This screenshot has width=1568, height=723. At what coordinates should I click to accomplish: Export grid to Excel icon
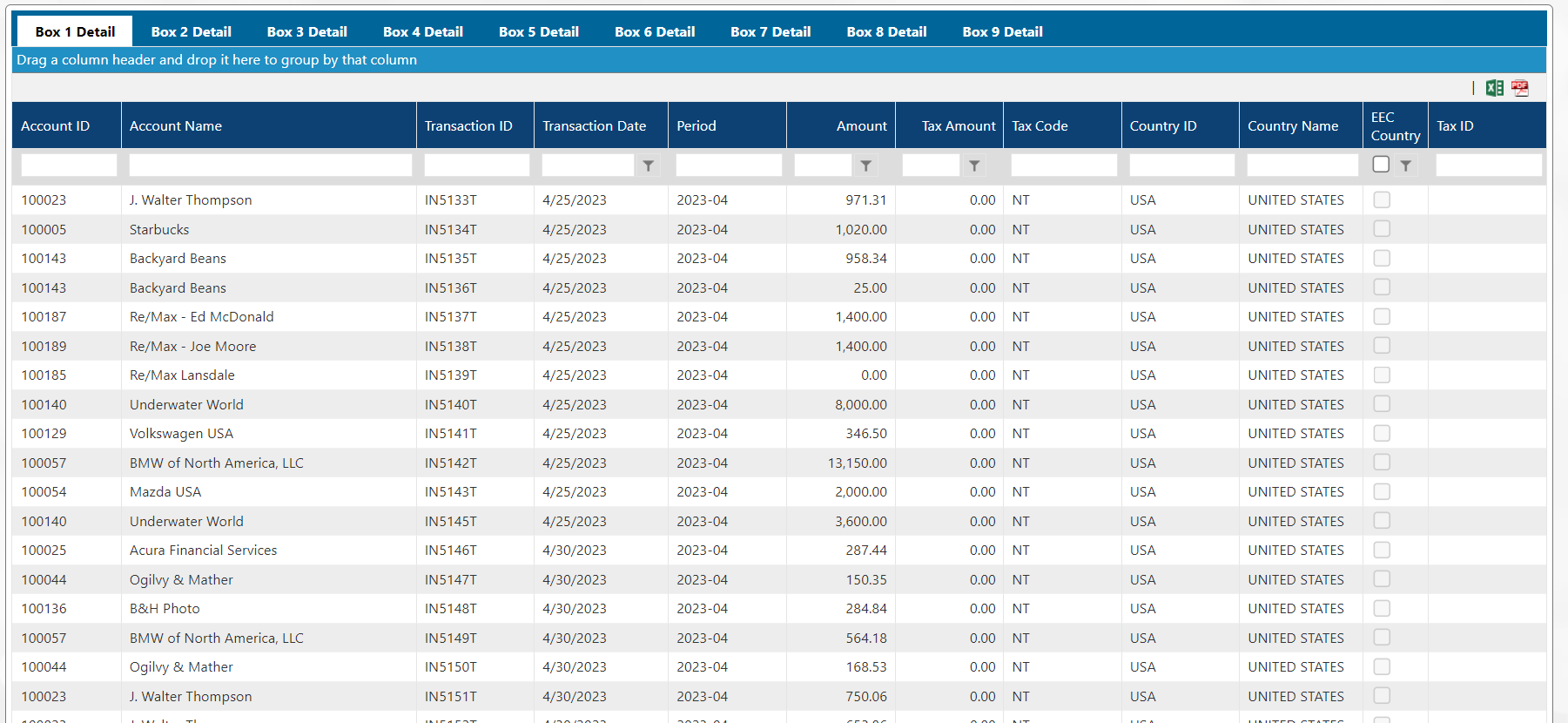pos(1495,88)
